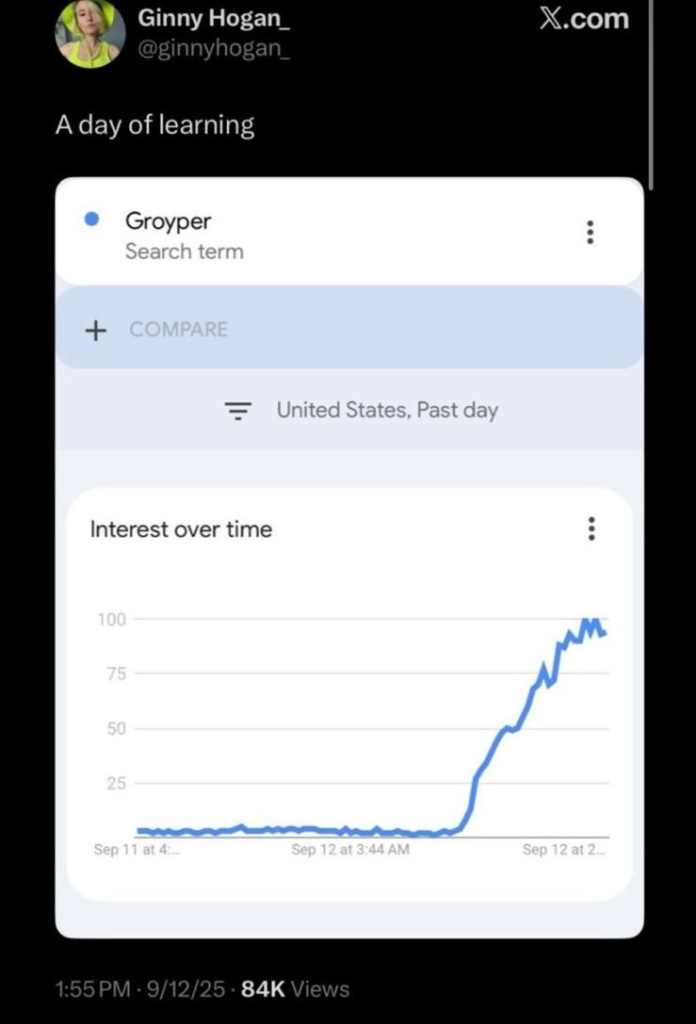Click the tweet text A day of learning

tap(155, 125)
